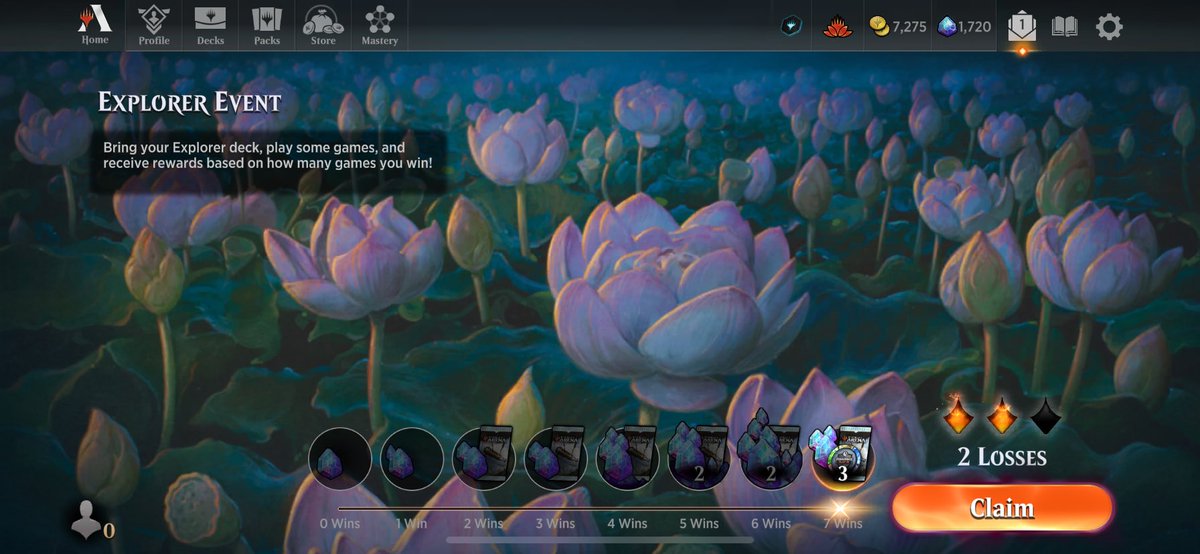Click the 4 Wins label

(627, 523)
